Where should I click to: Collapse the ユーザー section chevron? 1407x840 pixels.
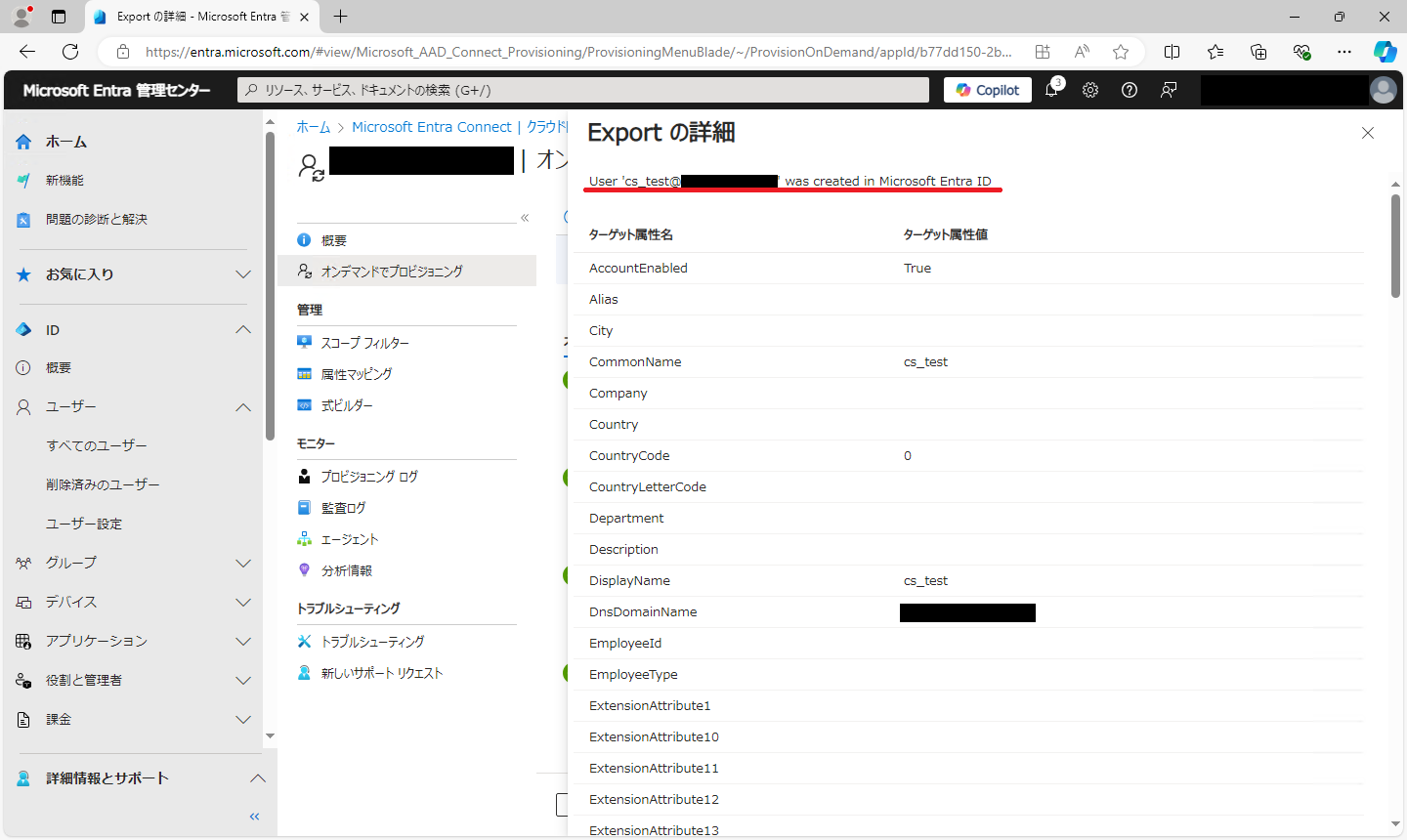tap(243, 407)
